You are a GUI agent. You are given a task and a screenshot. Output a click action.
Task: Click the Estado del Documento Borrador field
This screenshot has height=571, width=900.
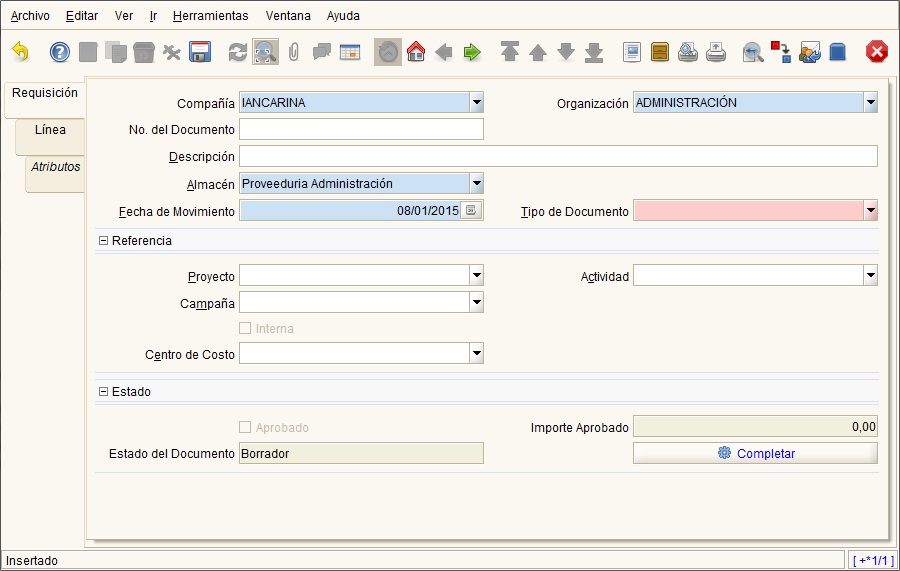362,453
